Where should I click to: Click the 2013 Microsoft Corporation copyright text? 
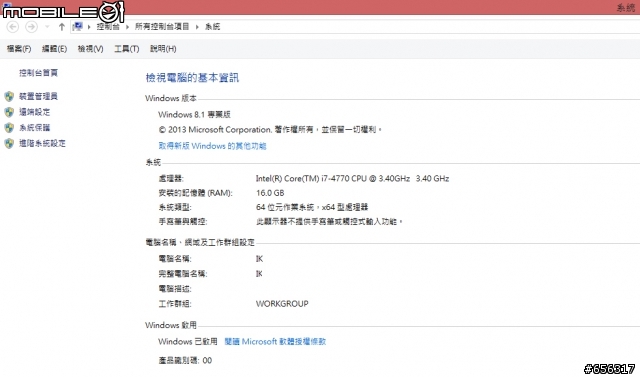click(270, 130)
